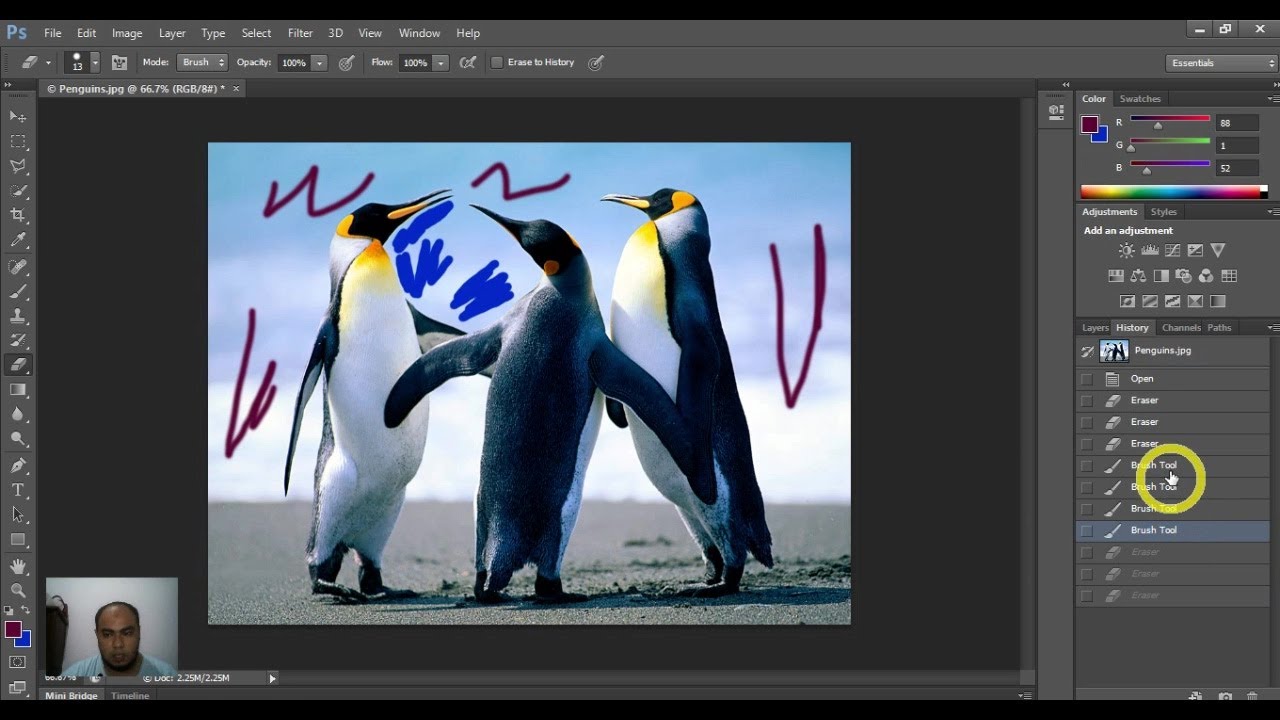The width and height of the screenshot is (1280, 720).
Task: Select the Eyedropper tool
Action: [x=18, y=241]
